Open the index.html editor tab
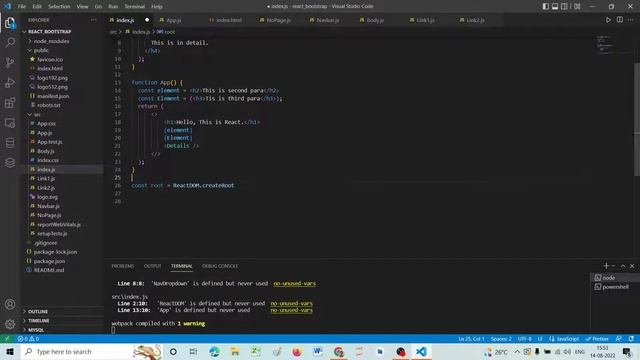Screen dimensions: 640x360 point(229,20)
